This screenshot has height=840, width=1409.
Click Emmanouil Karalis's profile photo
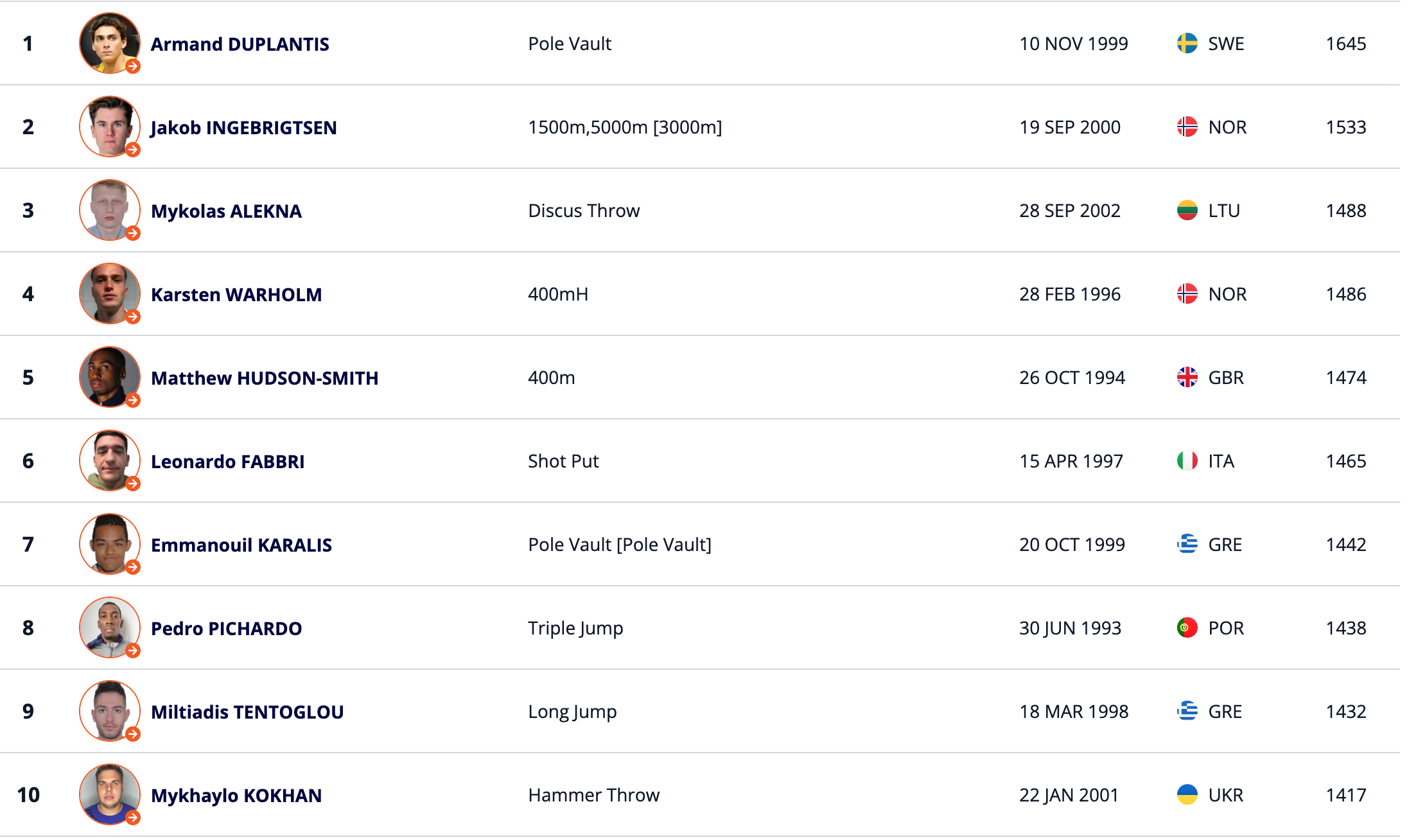point(109,543)
